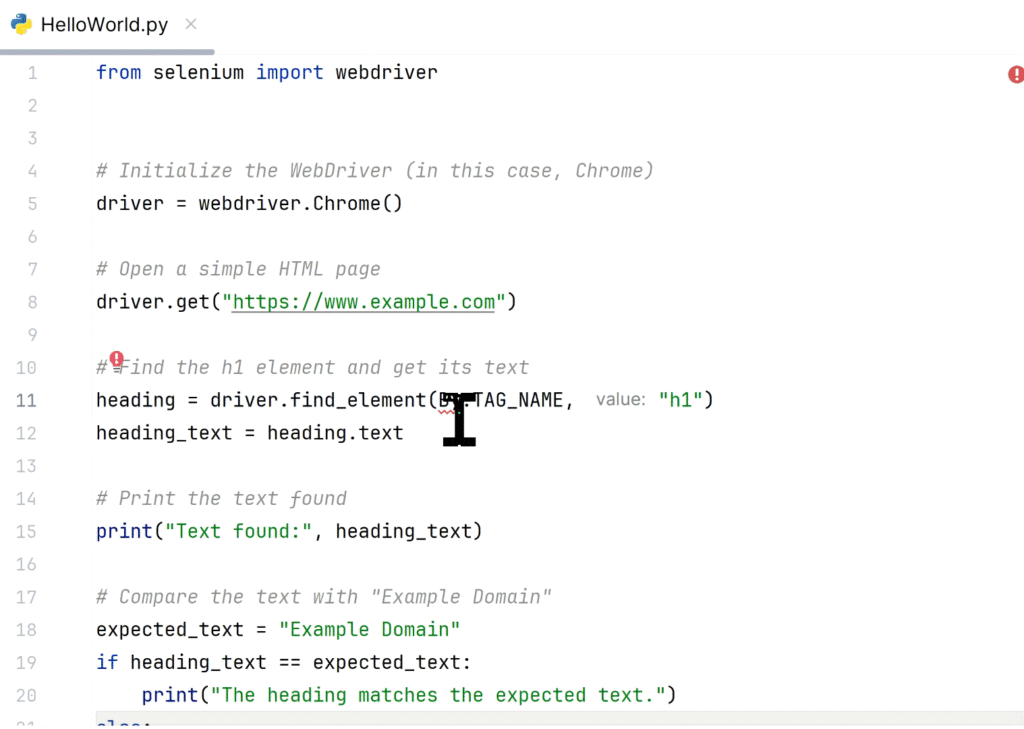
Task: Click line number 15 in the gutter
Action: tap(26, 532)
